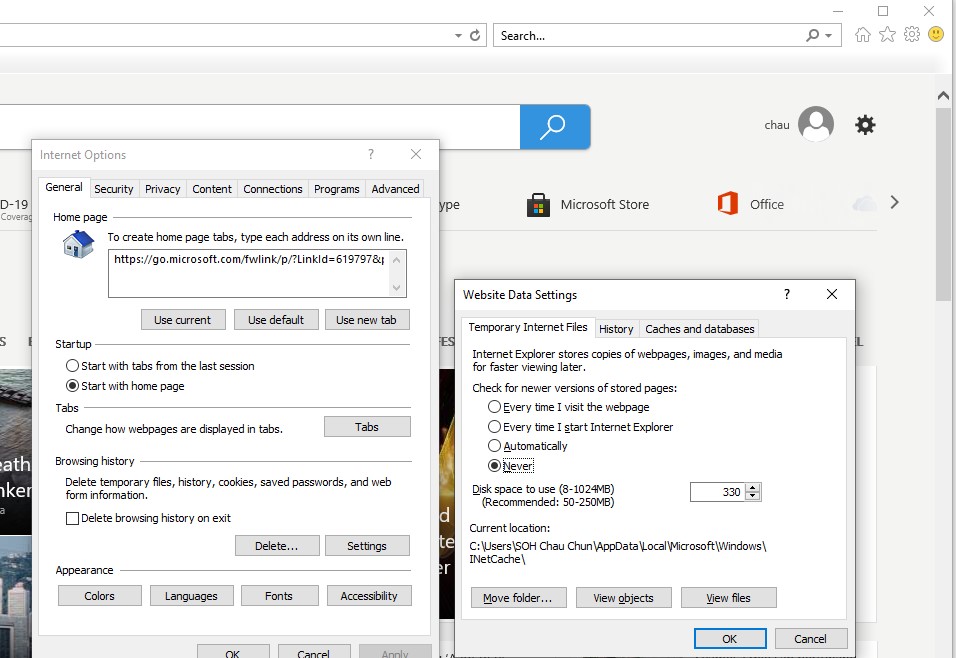
Task: Click the Use new tab button
Action: click(x=366, y=320)
